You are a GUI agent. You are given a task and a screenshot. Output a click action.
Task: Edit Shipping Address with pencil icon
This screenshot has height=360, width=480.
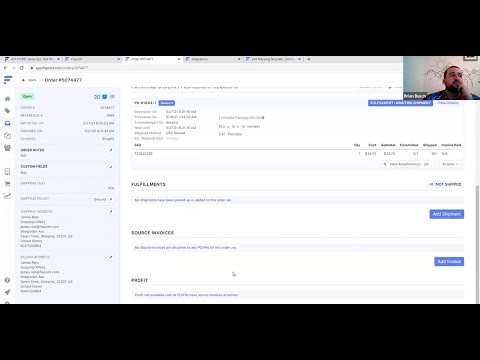click(111, 211)
